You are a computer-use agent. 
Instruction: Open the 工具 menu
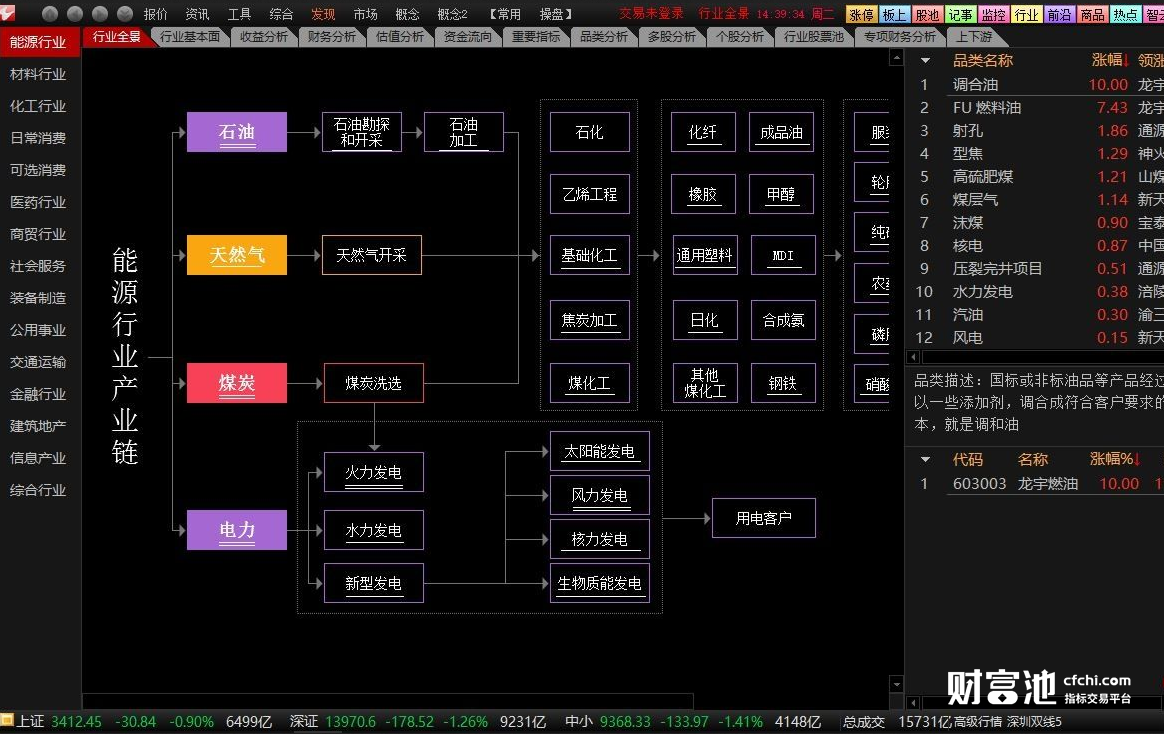[239, 14]
